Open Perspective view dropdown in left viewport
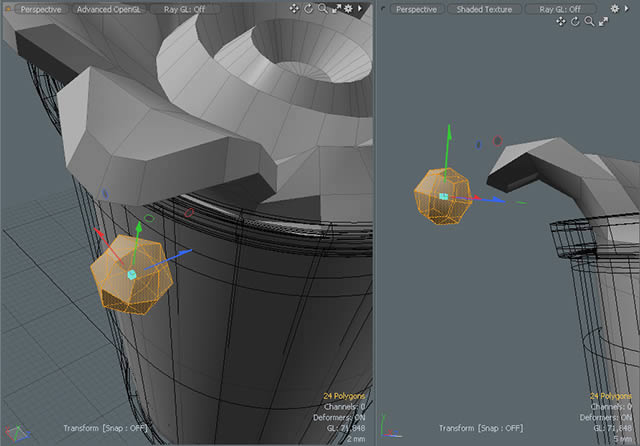Viewport: 640px width, 446px height. pyautogui.click(x=41, y=9)
